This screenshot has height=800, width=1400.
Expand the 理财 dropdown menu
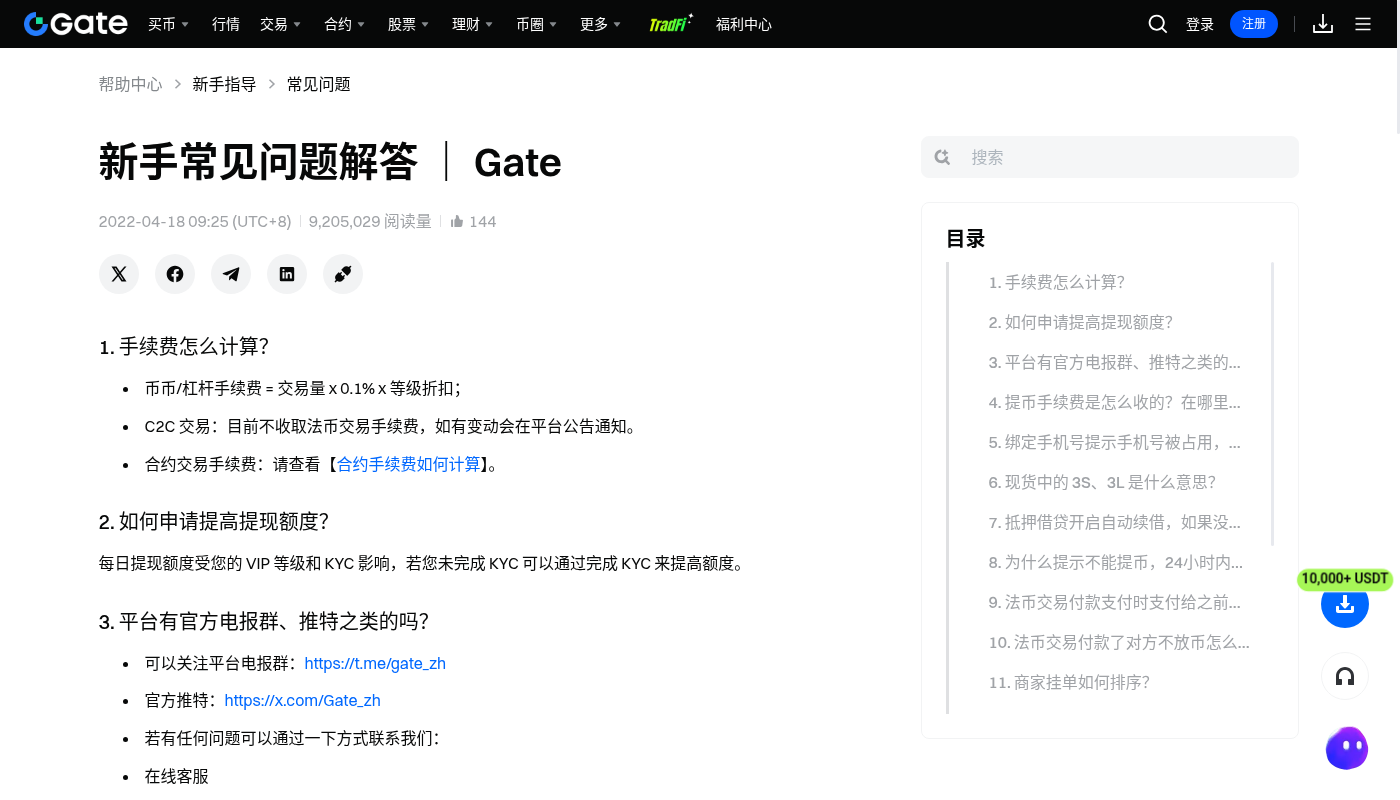point(473,24)
